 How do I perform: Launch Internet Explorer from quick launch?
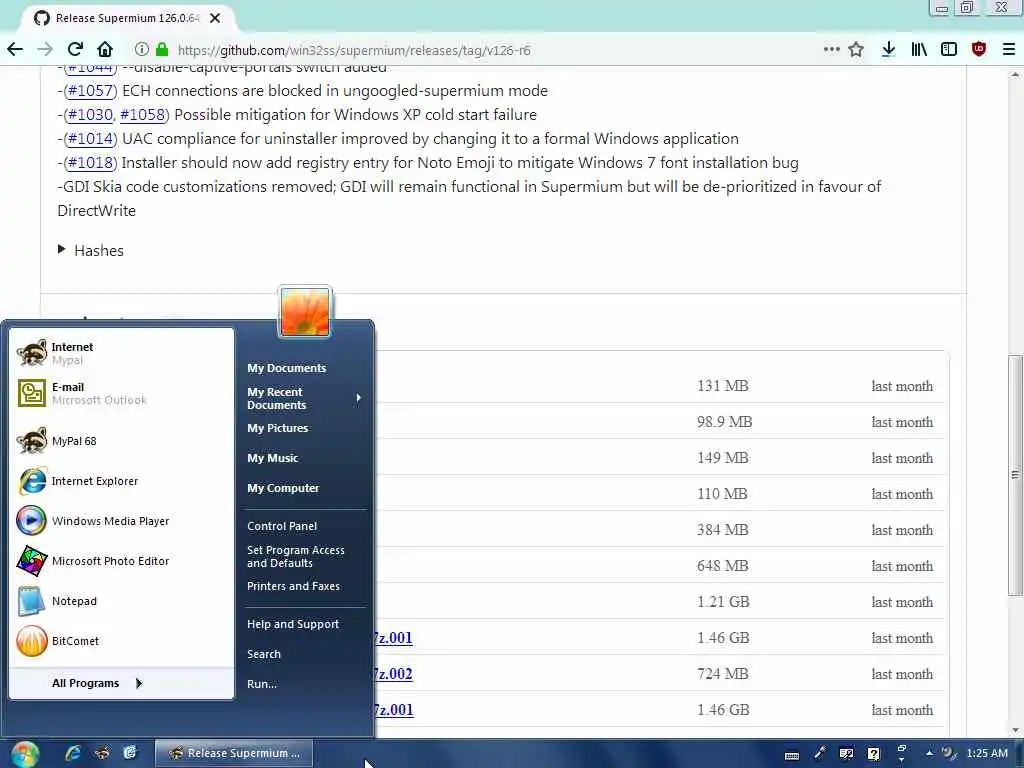click(x=72, y=753)
